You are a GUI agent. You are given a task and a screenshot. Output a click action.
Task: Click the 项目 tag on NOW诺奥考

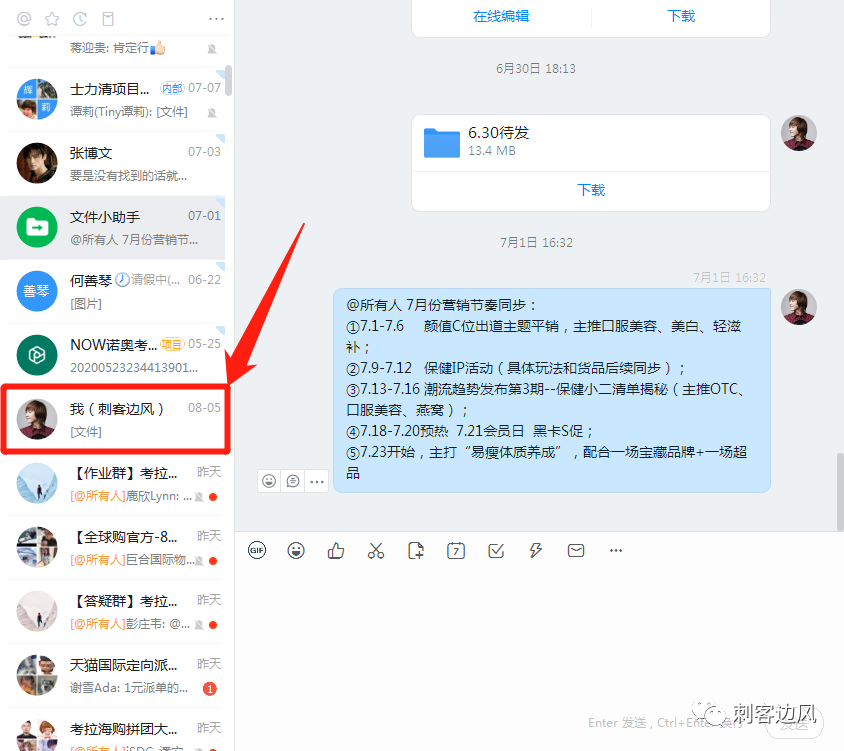pos(172,345)
